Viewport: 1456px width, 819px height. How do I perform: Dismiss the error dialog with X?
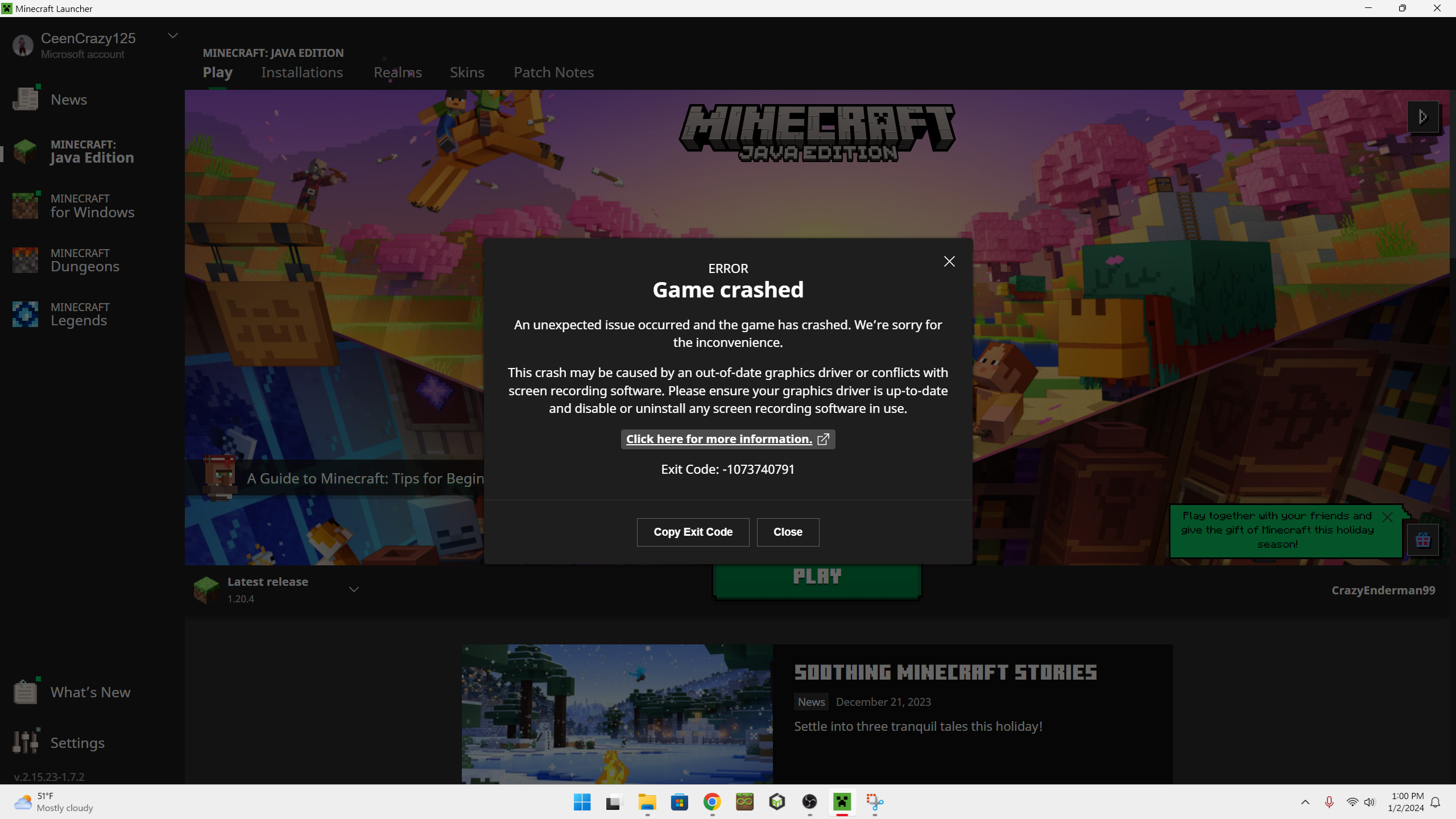(949, 261)
